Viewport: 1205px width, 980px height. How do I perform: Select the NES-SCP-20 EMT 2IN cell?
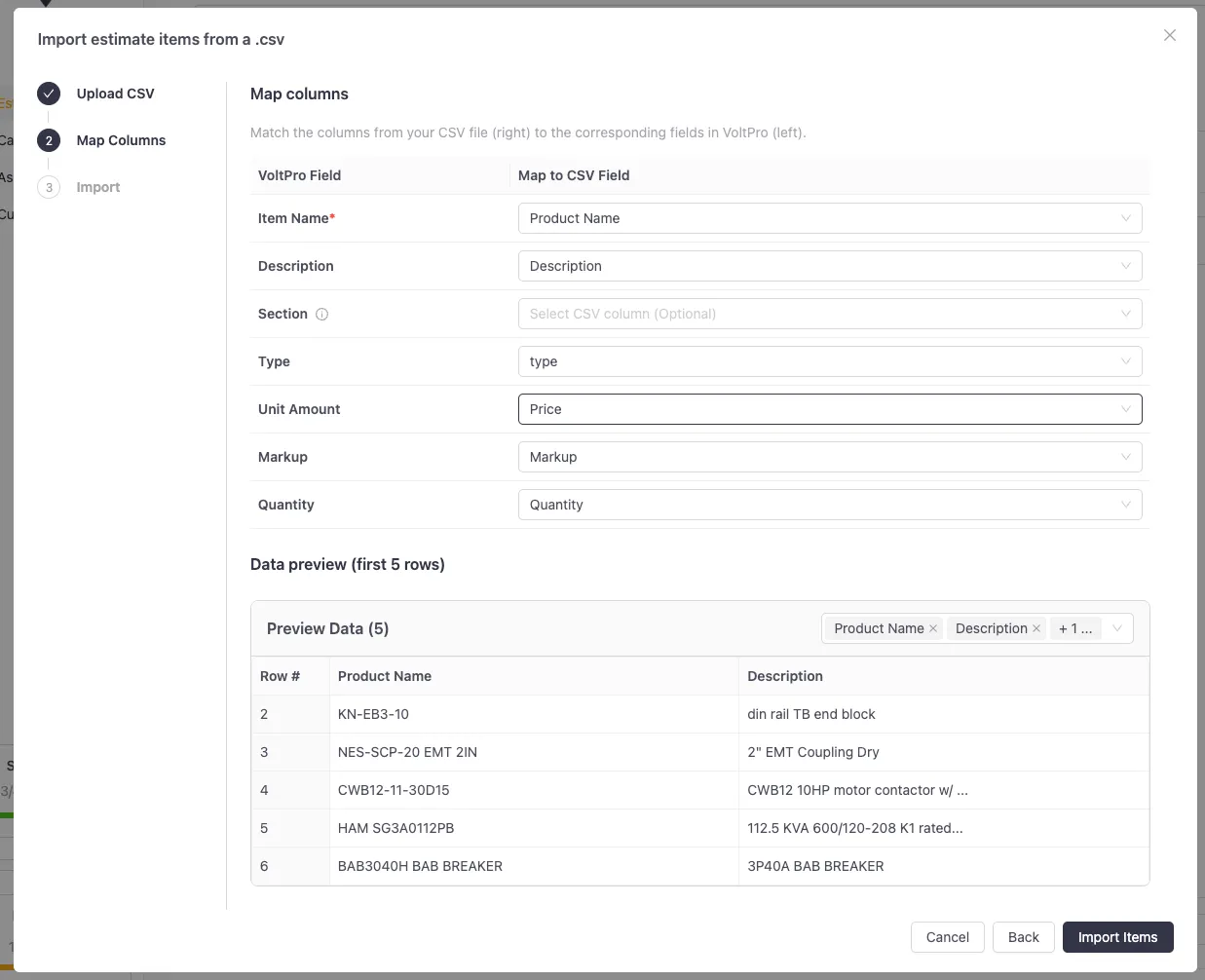coord(534,752)
